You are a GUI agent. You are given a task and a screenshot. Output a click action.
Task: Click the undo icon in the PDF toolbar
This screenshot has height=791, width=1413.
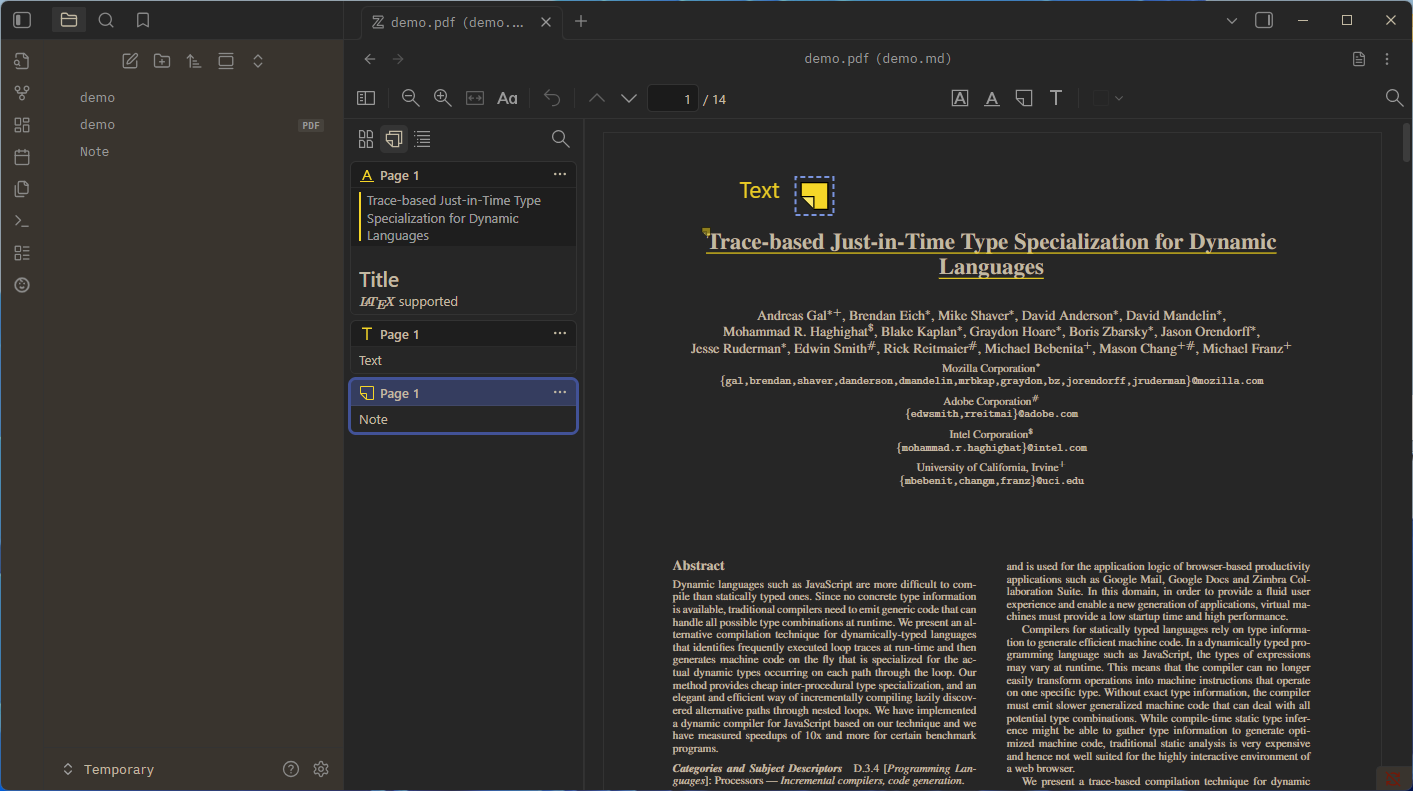point(552,97)
